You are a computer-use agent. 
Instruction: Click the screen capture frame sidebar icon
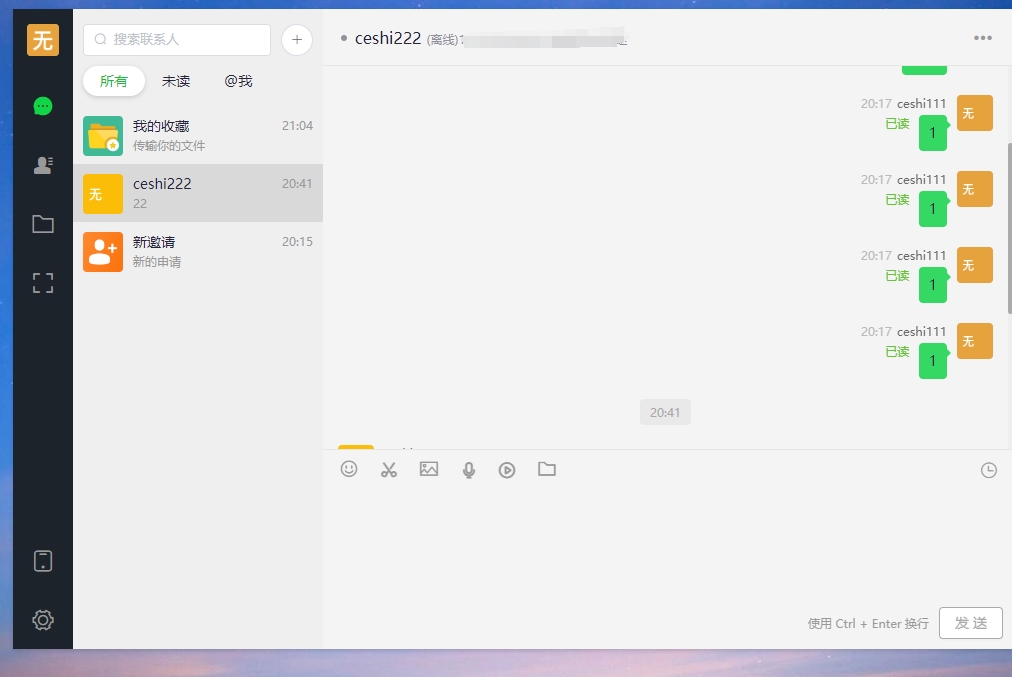pyautogui.click(x=43, y=283)
